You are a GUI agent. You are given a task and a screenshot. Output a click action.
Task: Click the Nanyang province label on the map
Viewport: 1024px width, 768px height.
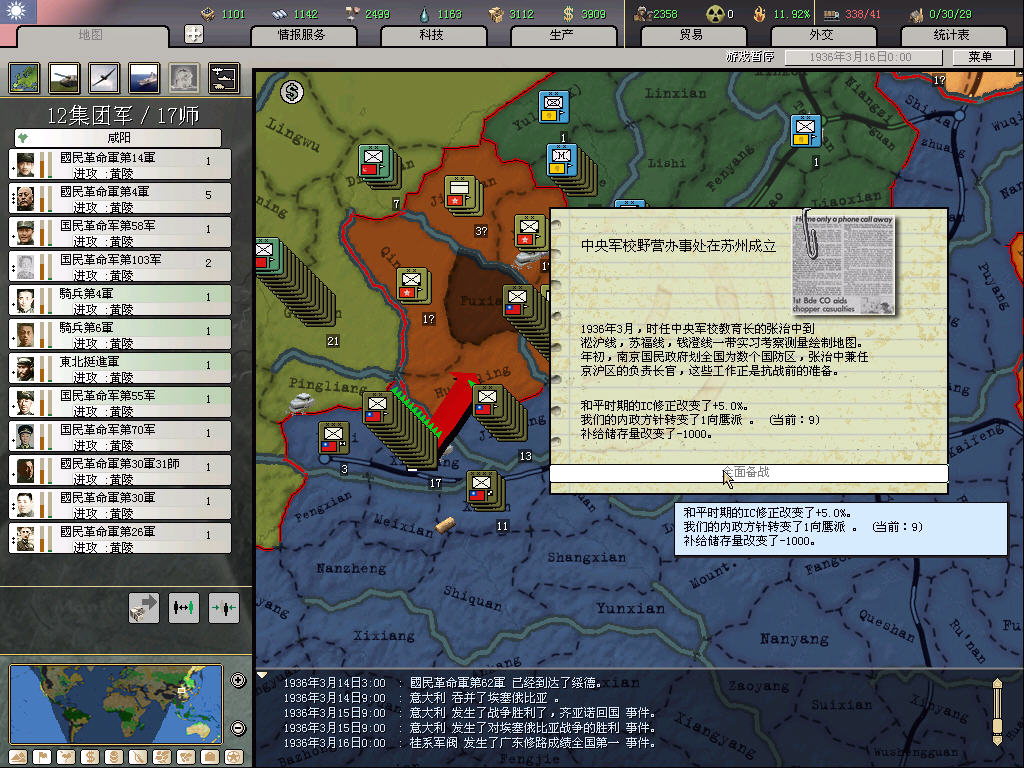click(793, 639)
